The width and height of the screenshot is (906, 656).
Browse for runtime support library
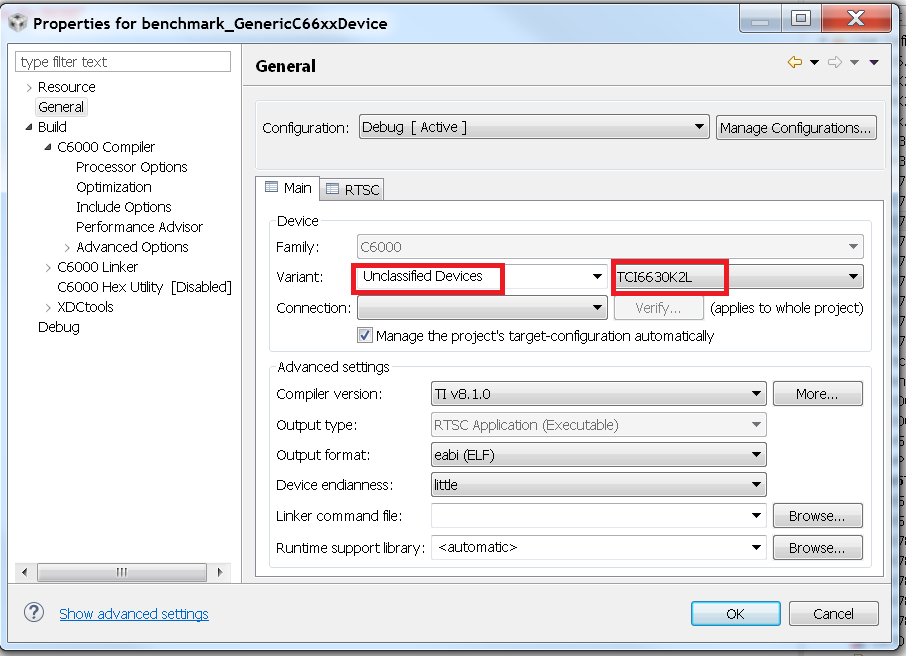click(817, 547)
